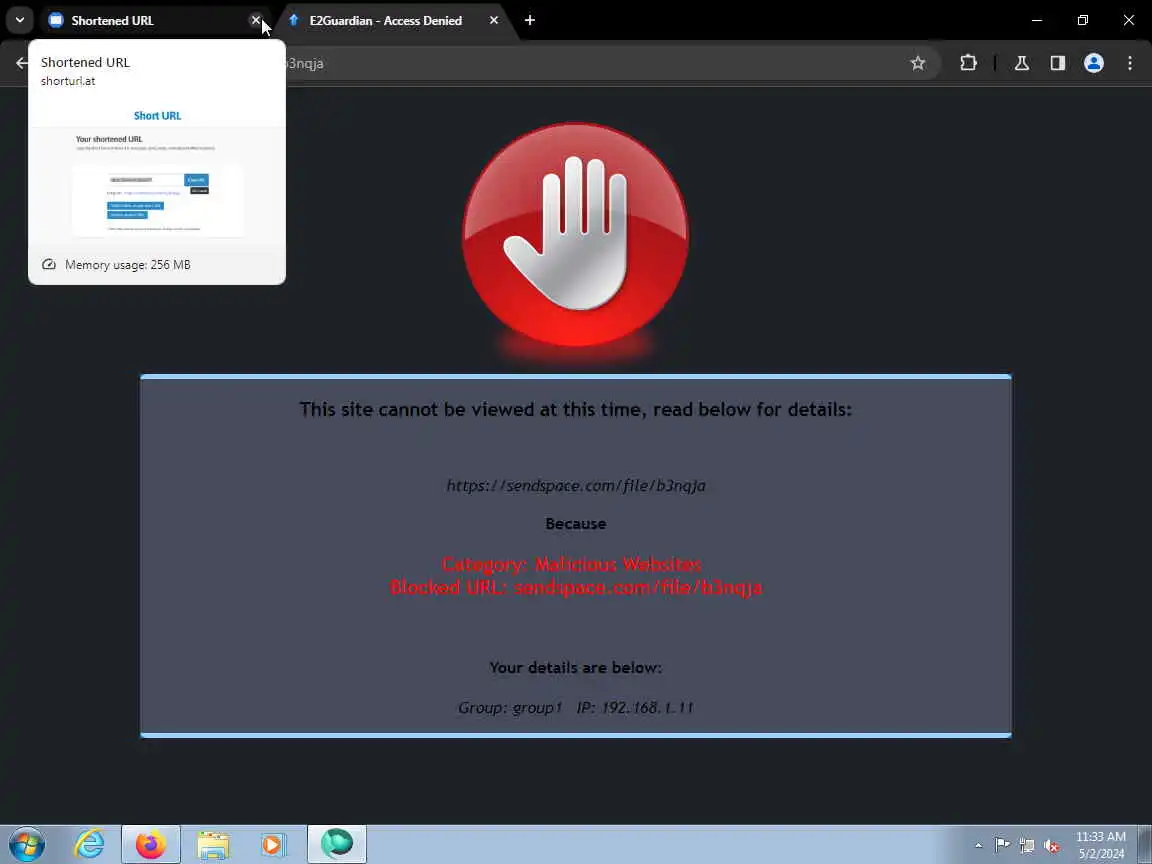Launch Internet Explorer from the taskbar
The height and width of the screenshot is (864, 1152).
coord(89,844)
